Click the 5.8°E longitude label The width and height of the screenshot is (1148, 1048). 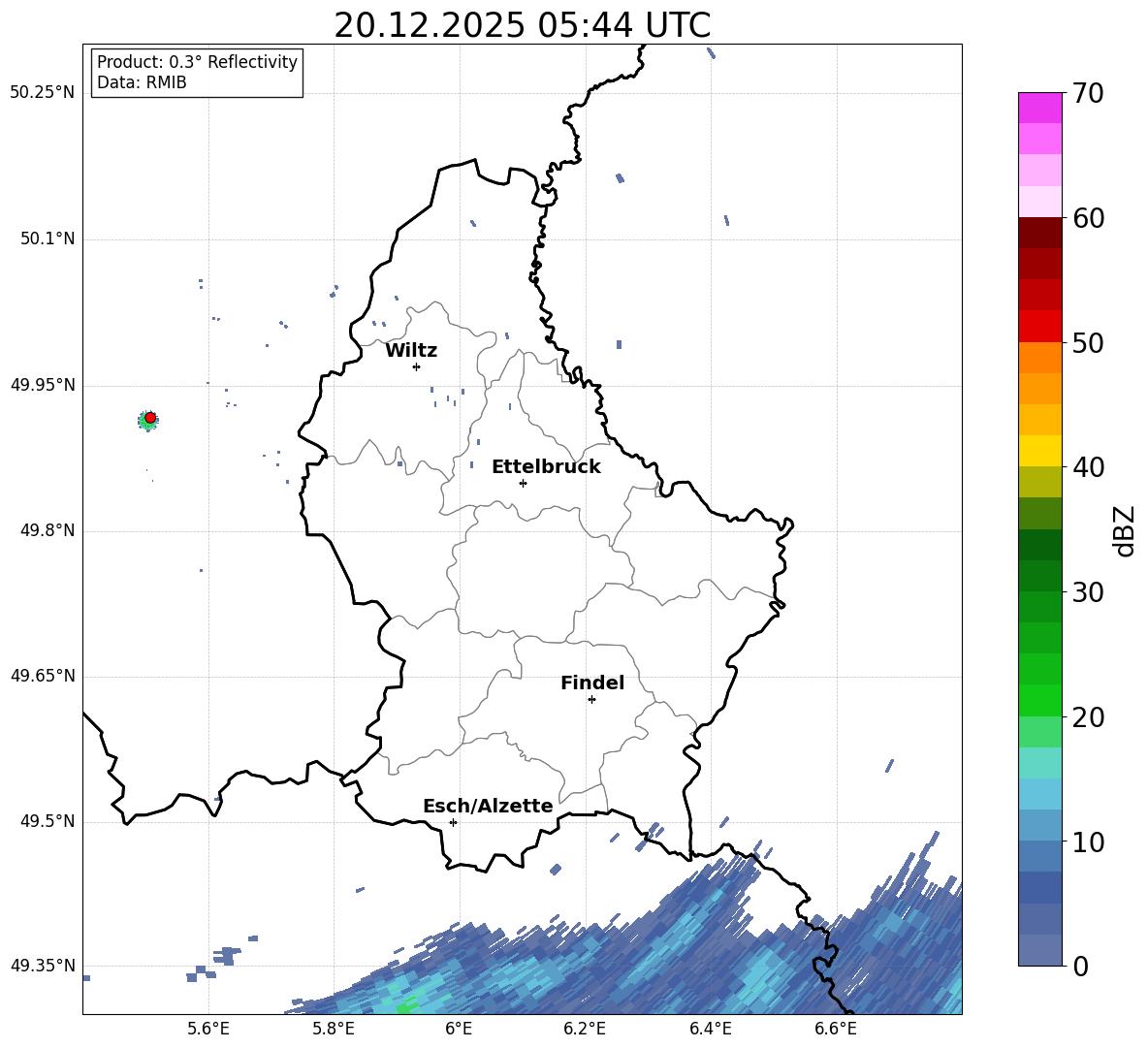point(334,1029)
